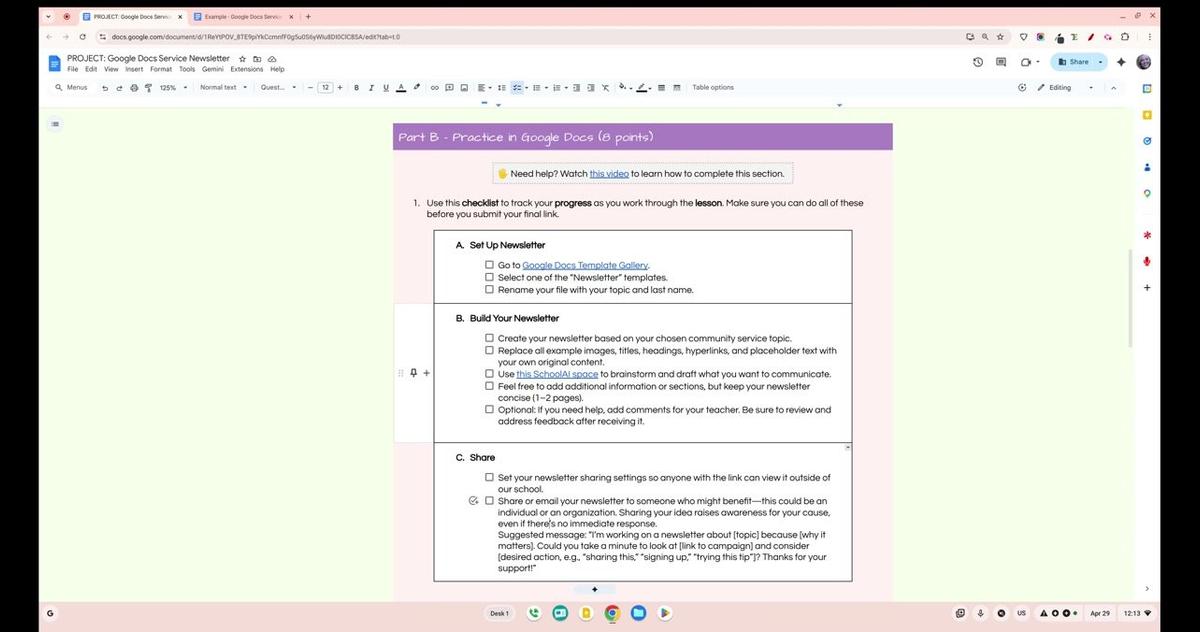1200x632 pixels.
Task: Check the 'Use this SchoolAI space' box
Action: [489, 374]
